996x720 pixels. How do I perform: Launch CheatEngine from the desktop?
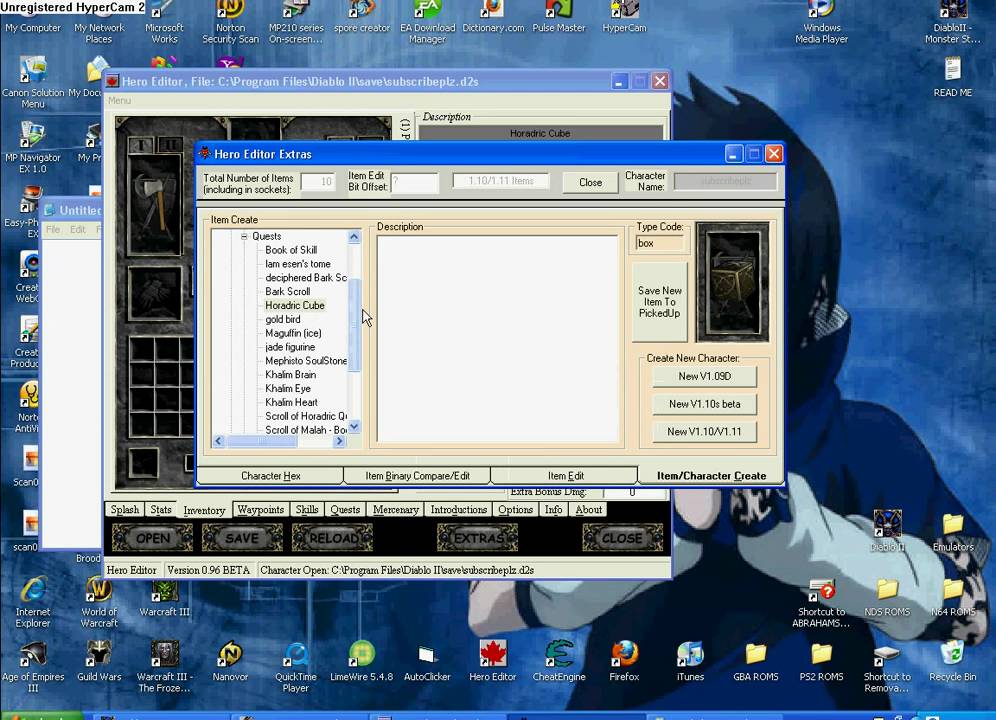(x=558, y=662)
